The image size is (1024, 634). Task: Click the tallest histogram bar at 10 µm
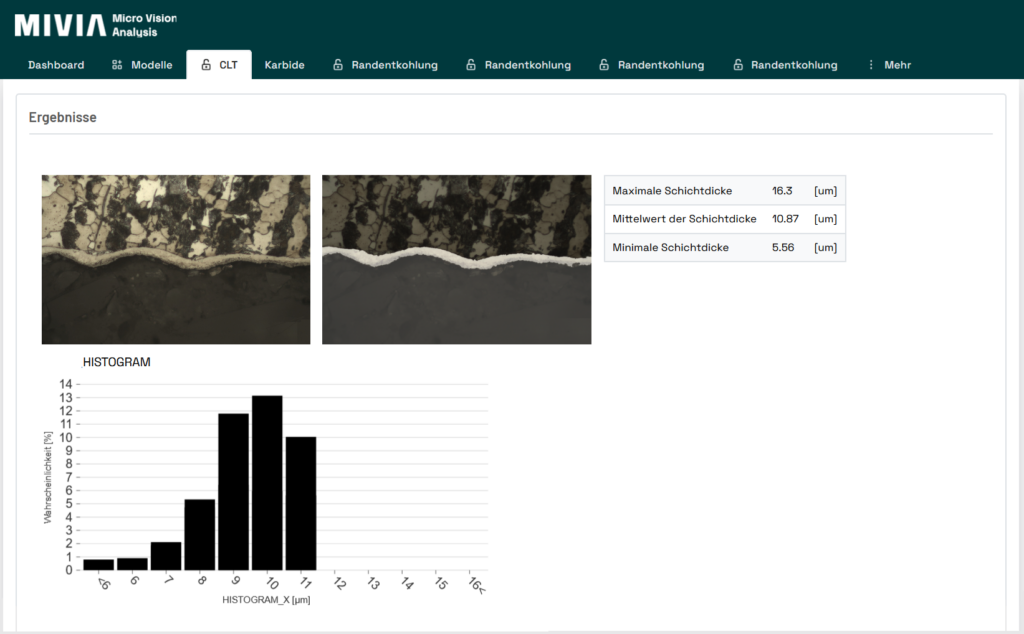pos(267,483)
